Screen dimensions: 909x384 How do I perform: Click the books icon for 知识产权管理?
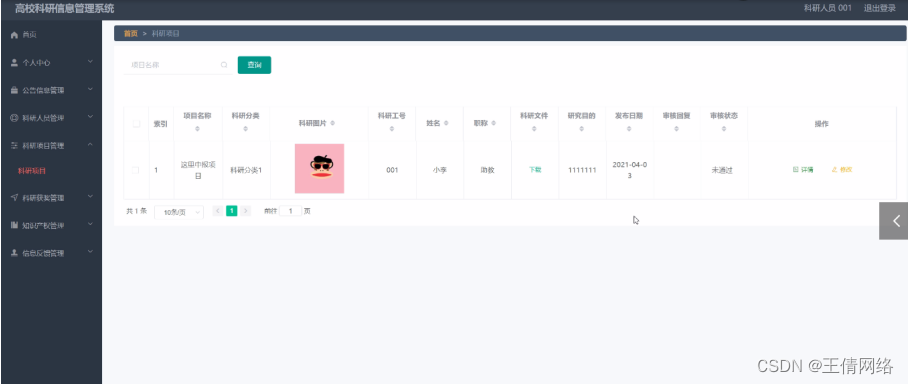tap(14, 225)
